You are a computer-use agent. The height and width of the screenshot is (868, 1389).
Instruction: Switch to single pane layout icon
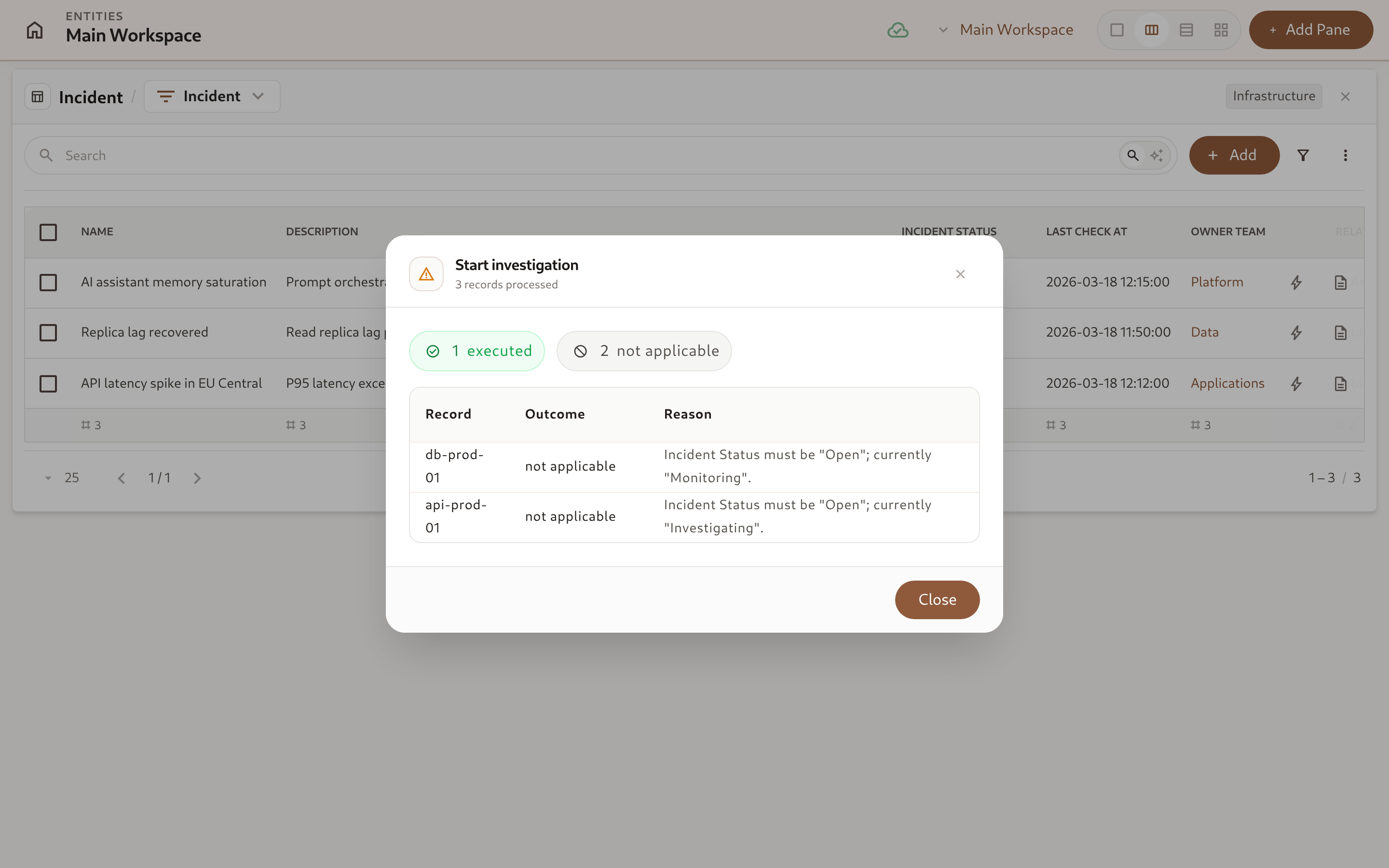coord(1117,30)
